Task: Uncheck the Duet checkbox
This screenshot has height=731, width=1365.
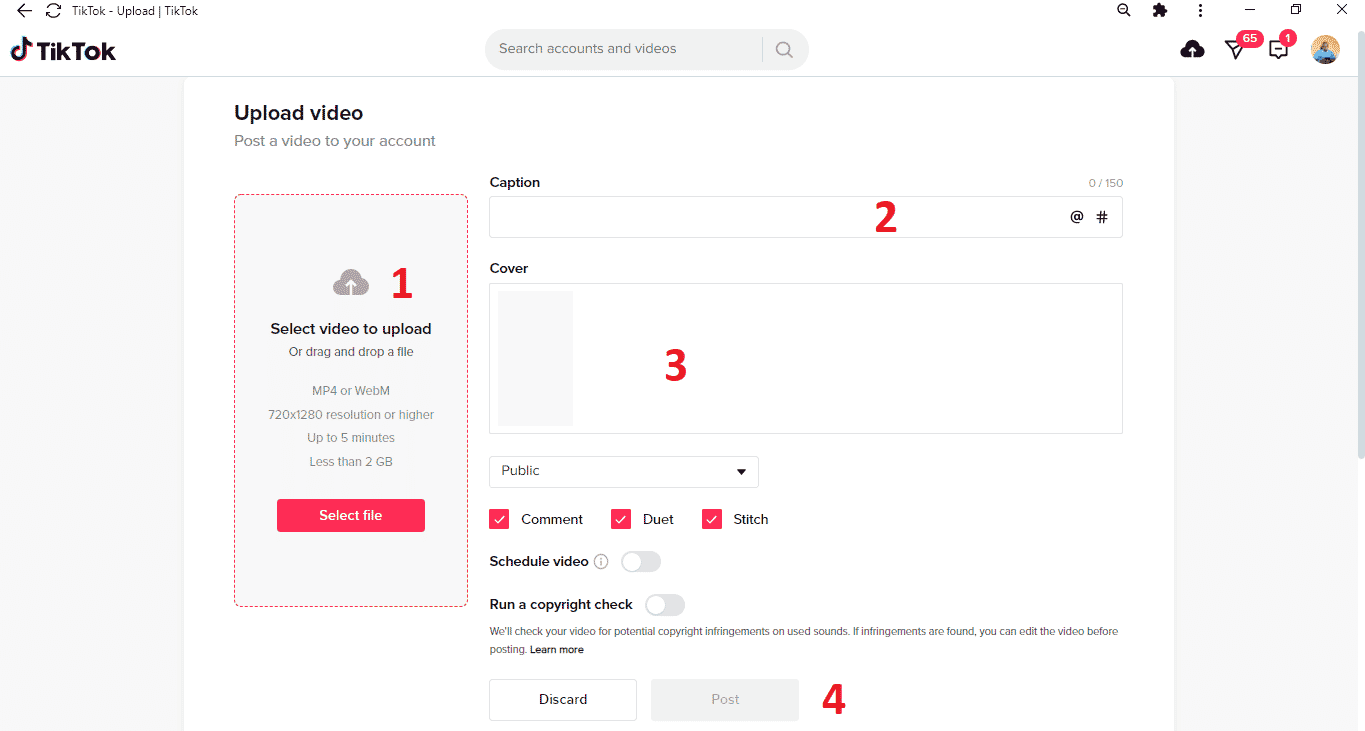Action: point(621,519)
